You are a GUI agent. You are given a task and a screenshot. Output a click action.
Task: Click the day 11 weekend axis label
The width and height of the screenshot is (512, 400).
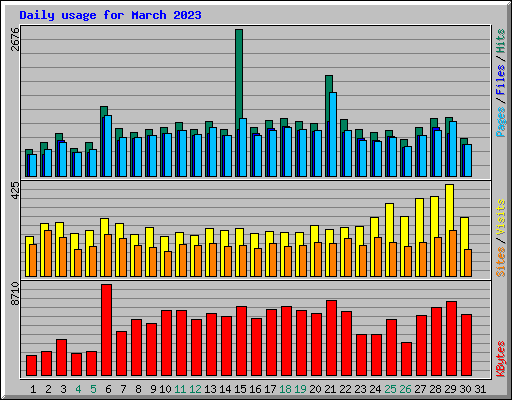(180, 389)
